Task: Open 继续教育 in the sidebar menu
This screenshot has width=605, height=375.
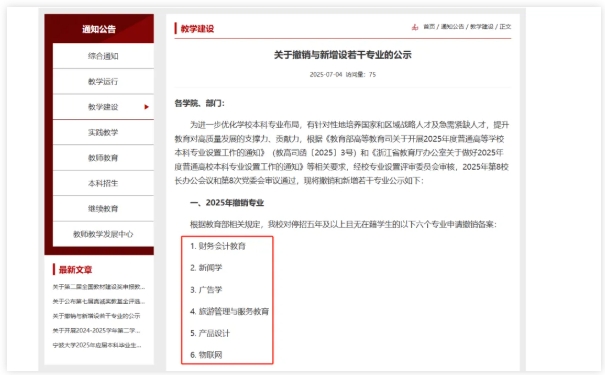Action: pyautogui.click(x=103, y=209)
